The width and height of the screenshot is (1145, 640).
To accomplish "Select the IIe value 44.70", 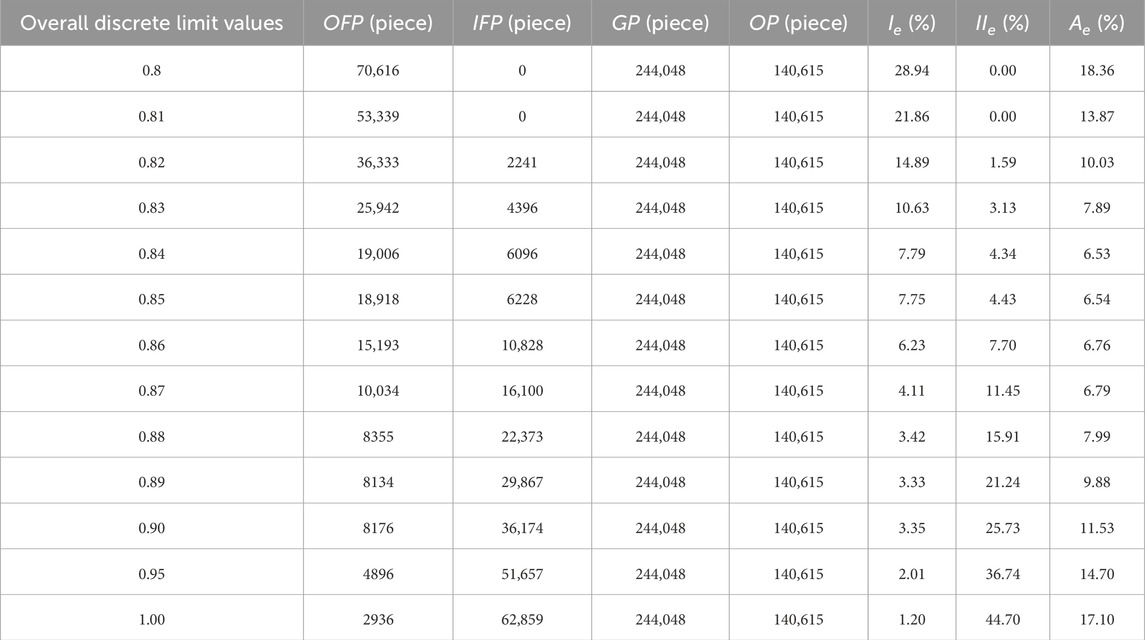I will (1003, 620).
